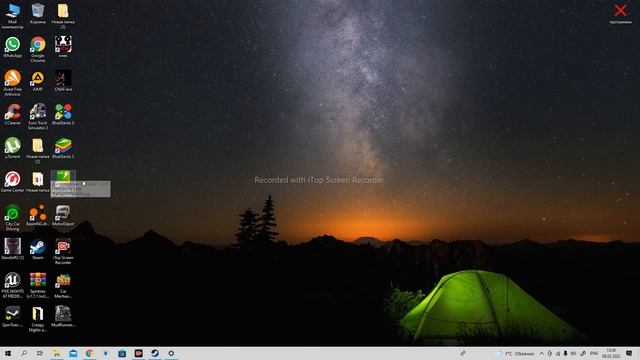The height and width of the screenshot is (360, 640).
Task: Select the plain Новая папка folder
Action: tap(38, 182)
